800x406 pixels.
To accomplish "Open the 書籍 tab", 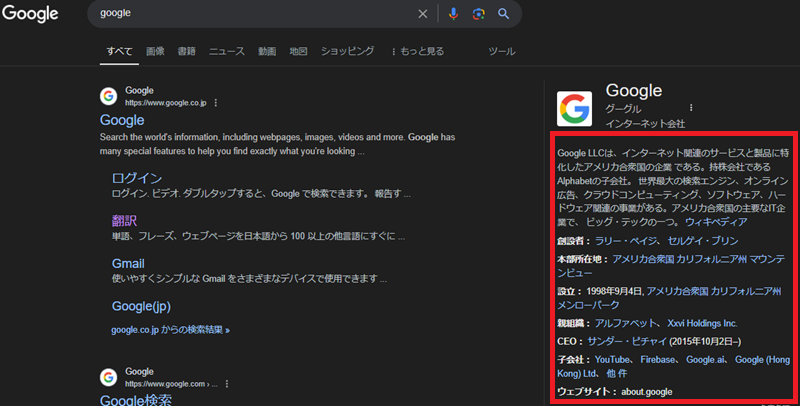I will click(x=187, y=51).
